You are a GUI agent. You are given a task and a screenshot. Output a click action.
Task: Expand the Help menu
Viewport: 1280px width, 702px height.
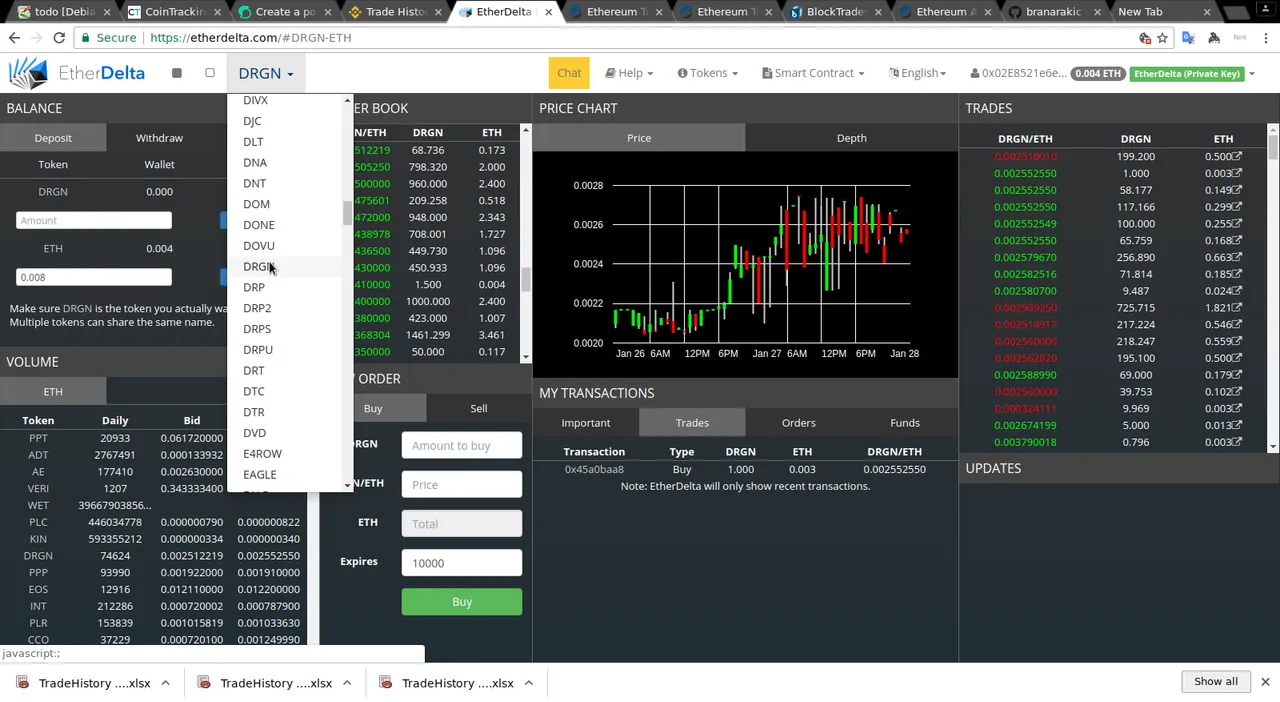[629, 73]
